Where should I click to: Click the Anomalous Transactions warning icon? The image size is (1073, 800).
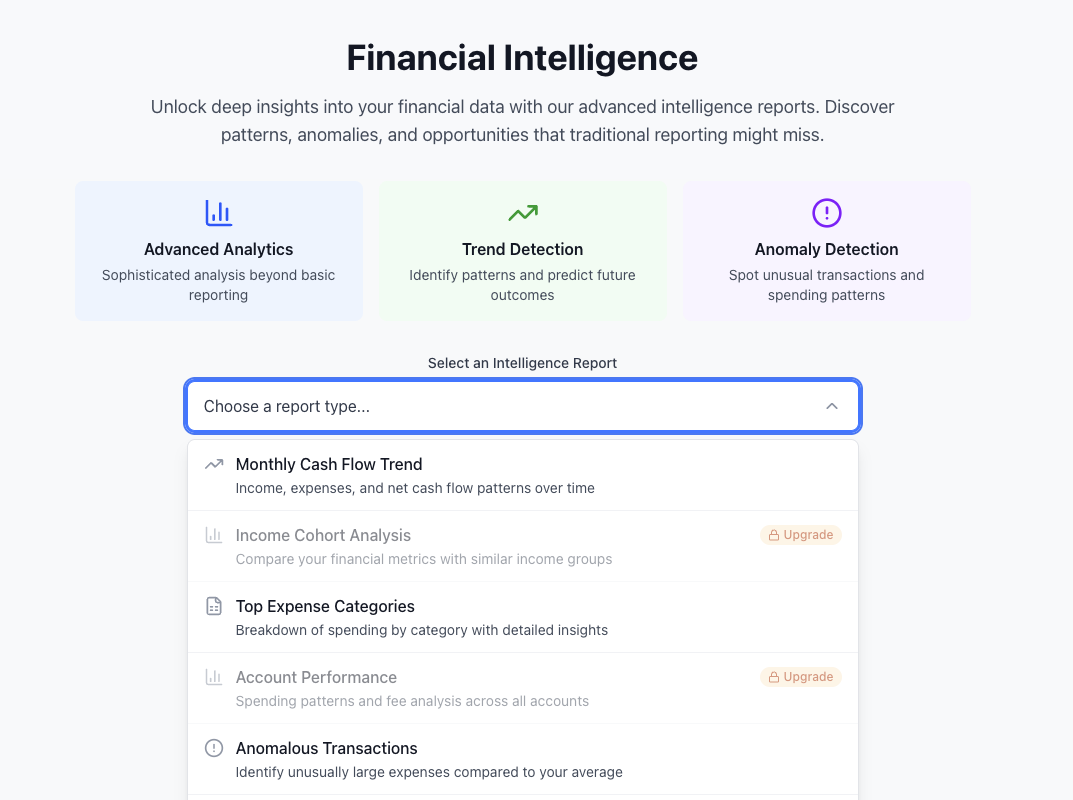click(213, 748)
